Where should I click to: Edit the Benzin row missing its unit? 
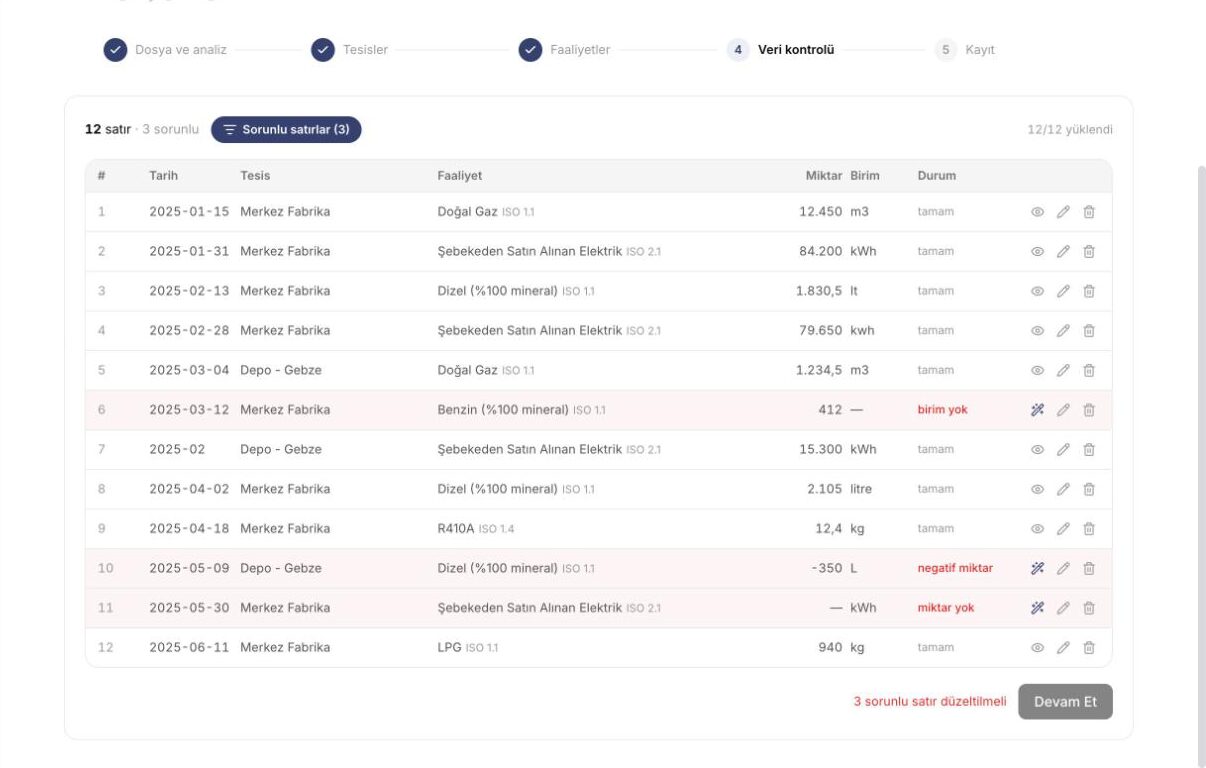pos(1063,410)
